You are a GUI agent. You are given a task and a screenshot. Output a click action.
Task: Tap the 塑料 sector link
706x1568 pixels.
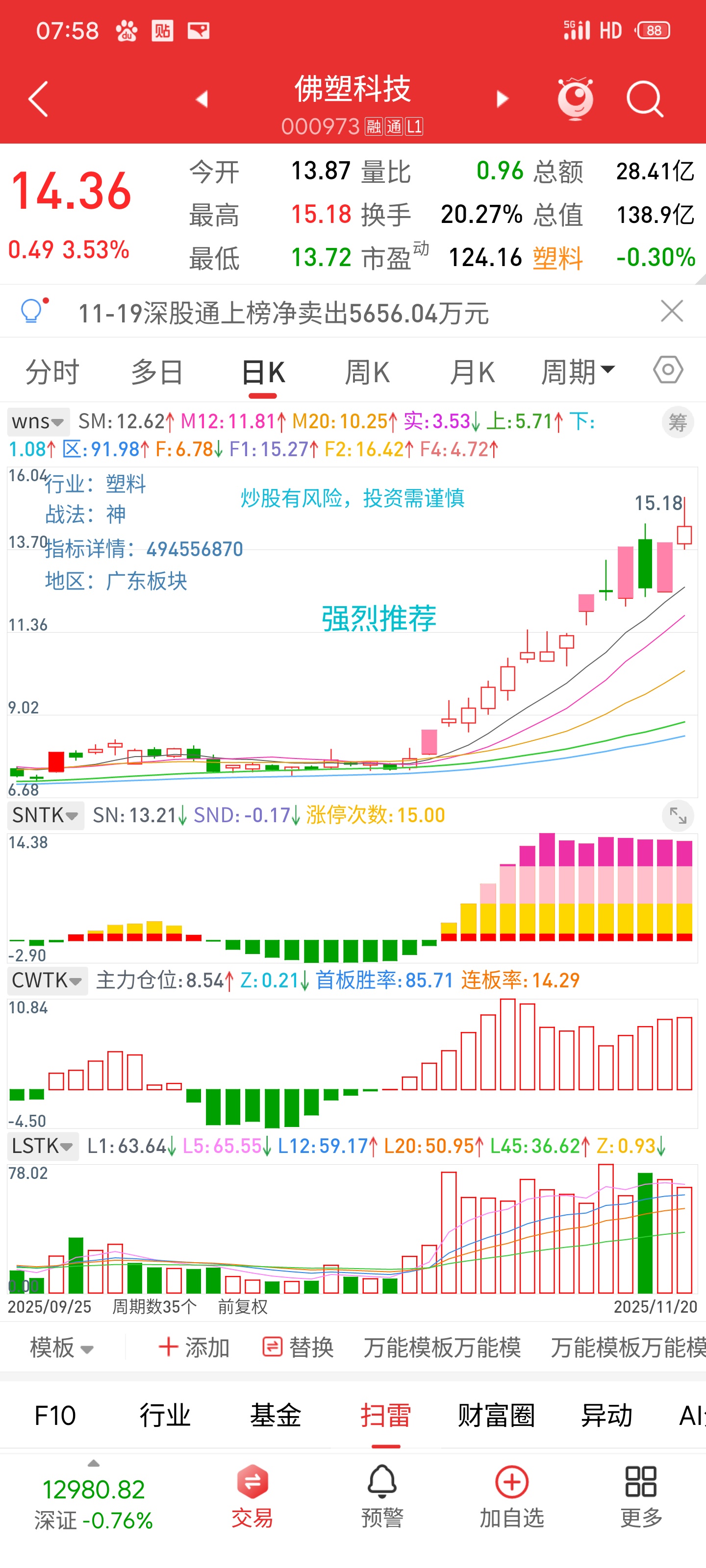click(x=558, y=258)
